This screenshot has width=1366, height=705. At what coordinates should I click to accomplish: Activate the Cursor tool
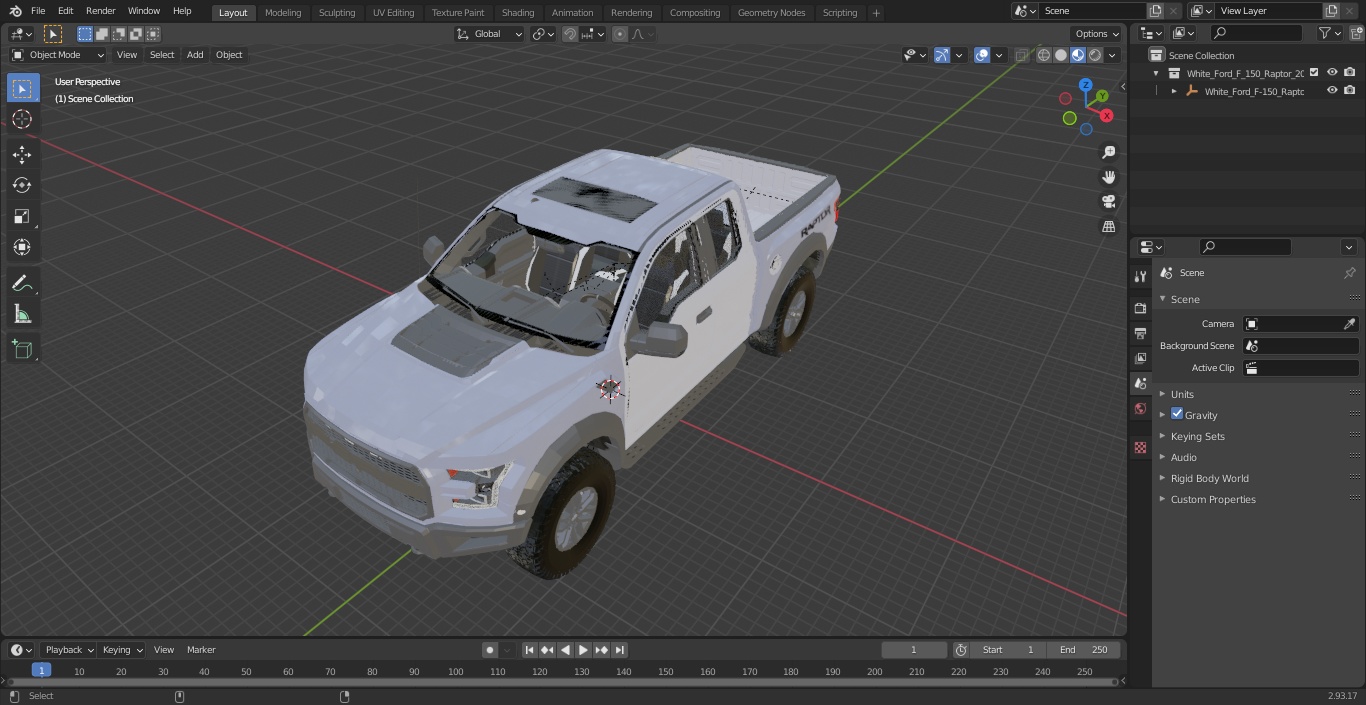click(22, 120)
